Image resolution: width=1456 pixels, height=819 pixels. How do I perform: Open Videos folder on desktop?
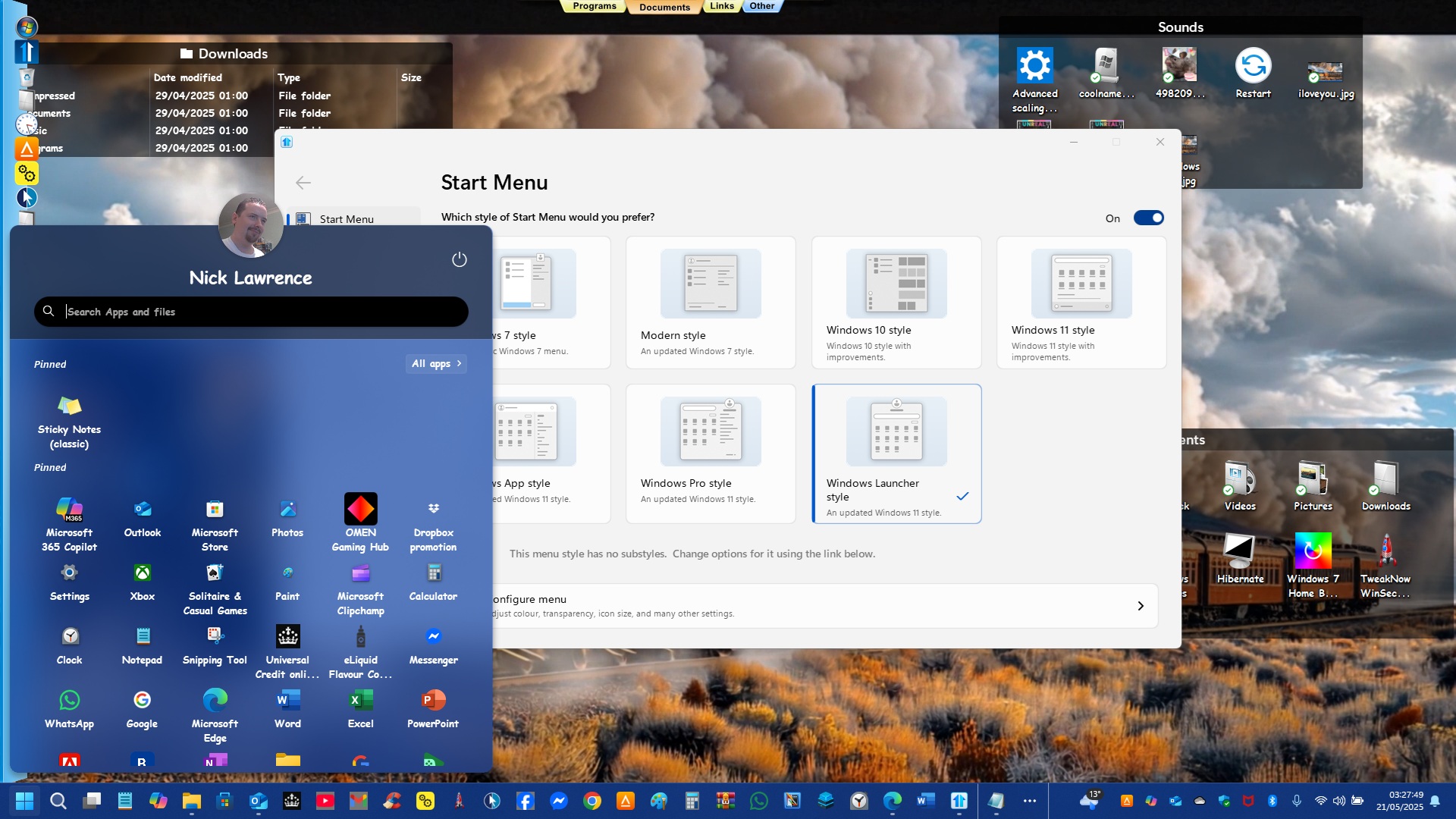tap(1240, 486)
